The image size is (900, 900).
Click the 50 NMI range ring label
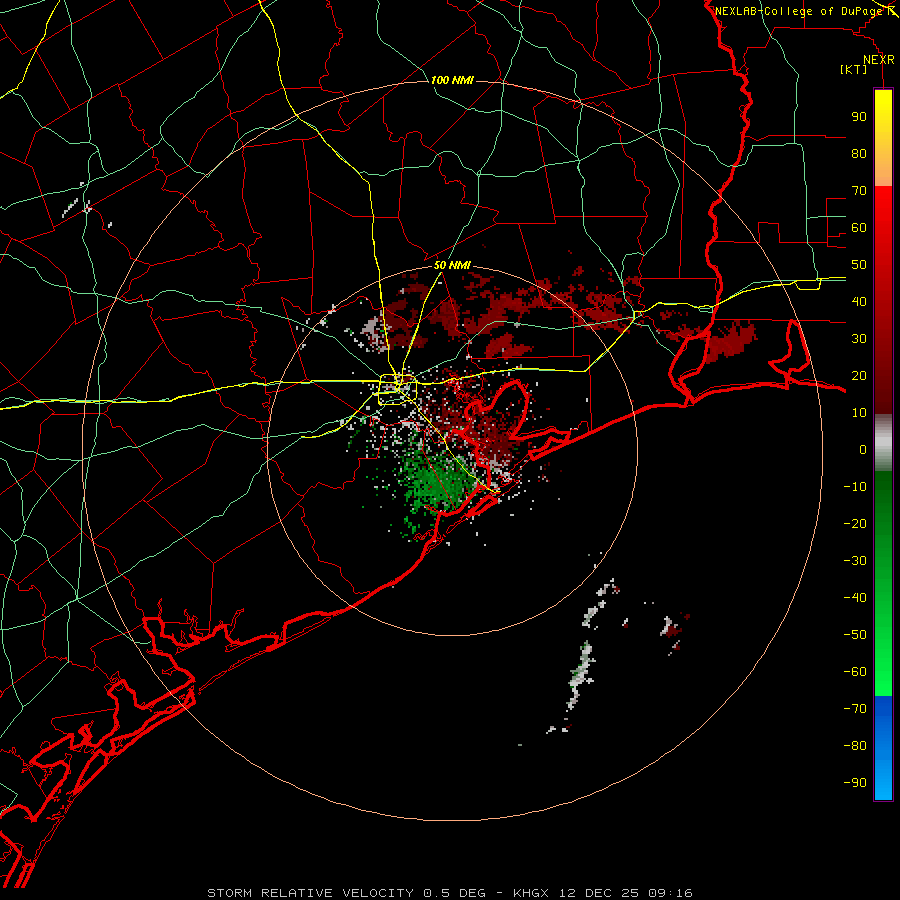[x=452, y=265]
